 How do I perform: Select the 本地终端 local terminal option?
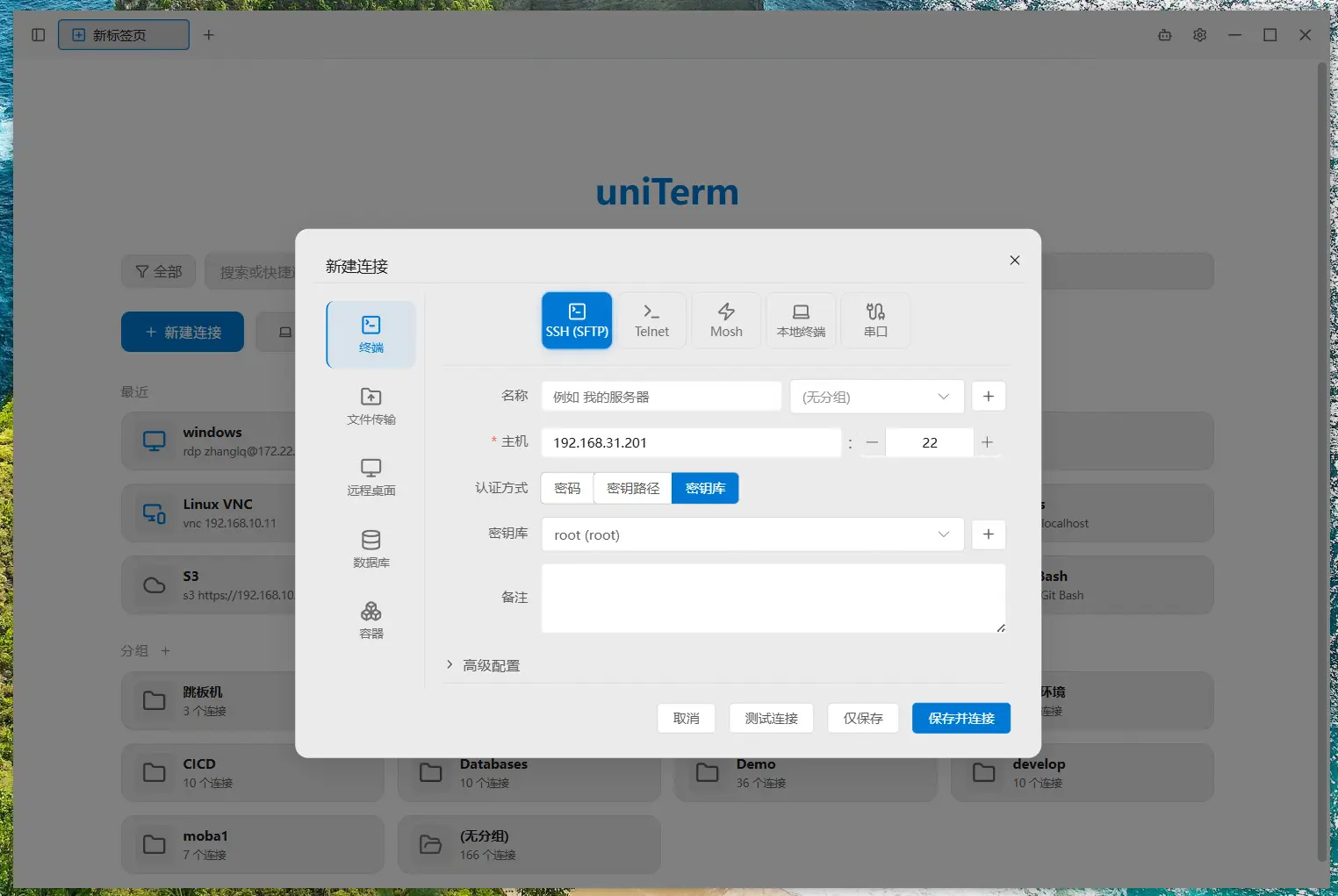click(801, 320)
